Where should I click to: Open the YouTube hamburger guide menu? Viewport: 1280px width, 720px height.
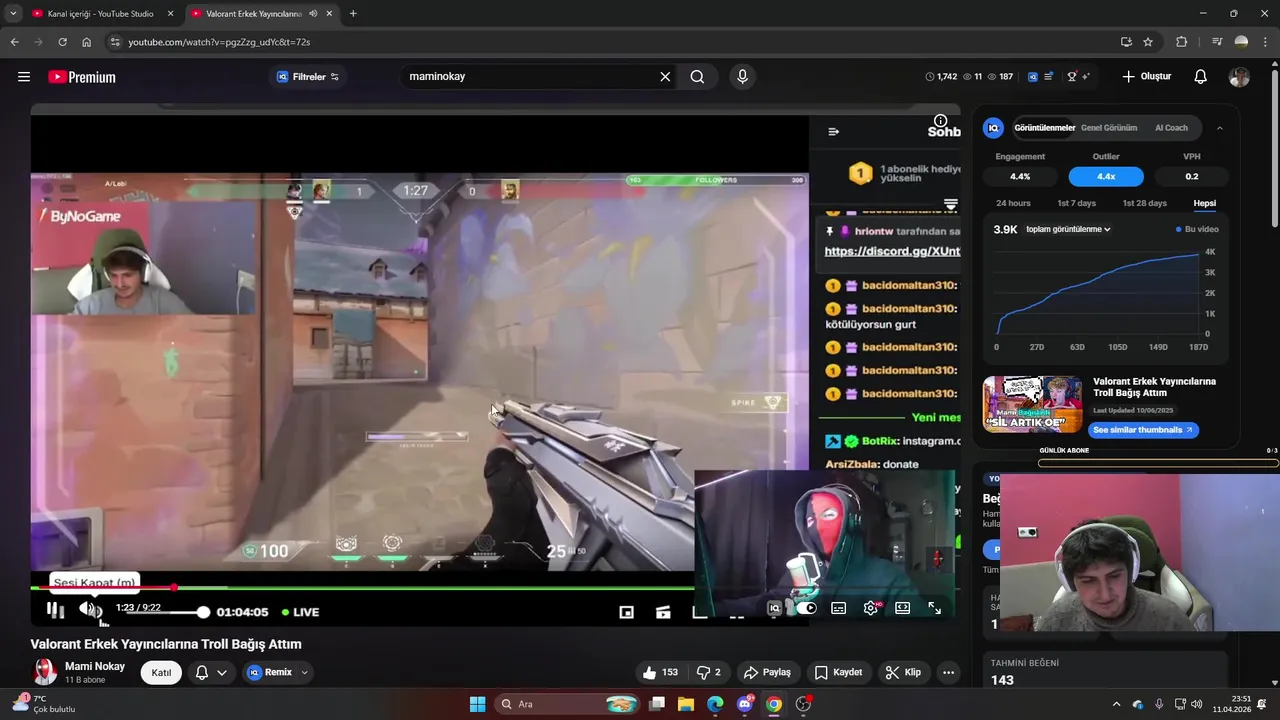24,77
